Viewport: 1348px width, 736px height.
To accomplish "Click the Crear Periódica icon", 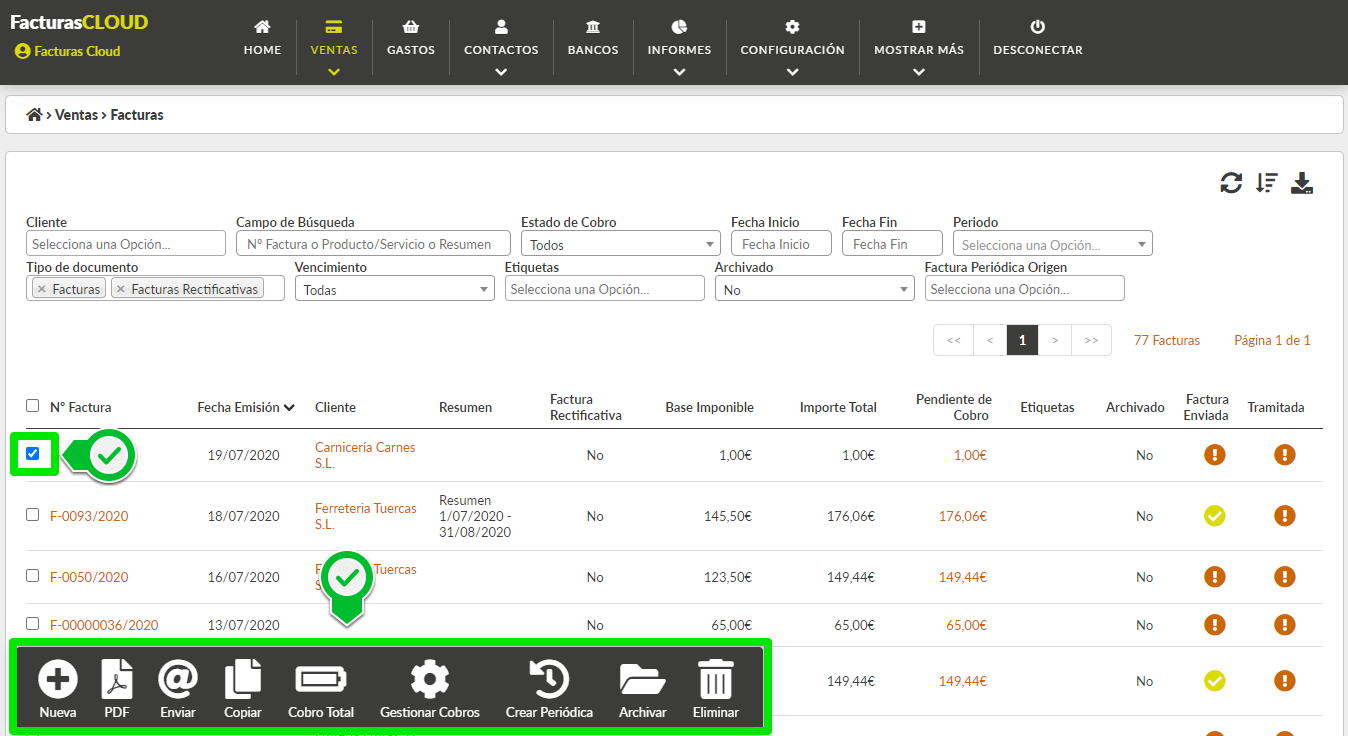I will pos(549,681).
